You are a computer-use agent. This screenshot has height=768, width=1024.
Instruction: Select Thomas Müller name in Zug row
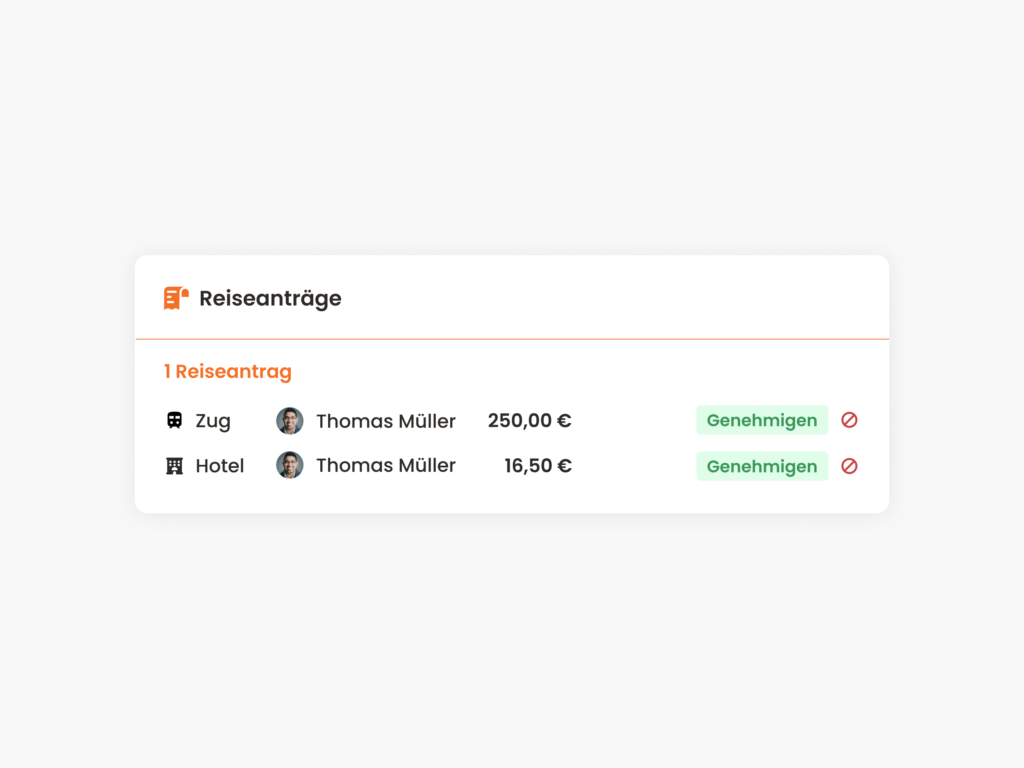click(x=386, y=421)
